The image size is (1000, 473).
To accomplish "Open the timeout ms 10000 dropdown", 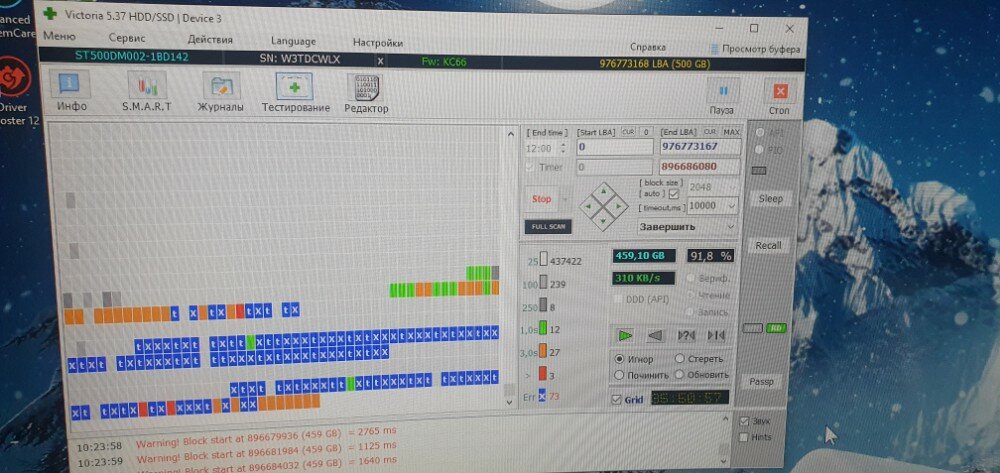I will coord(732,206).
